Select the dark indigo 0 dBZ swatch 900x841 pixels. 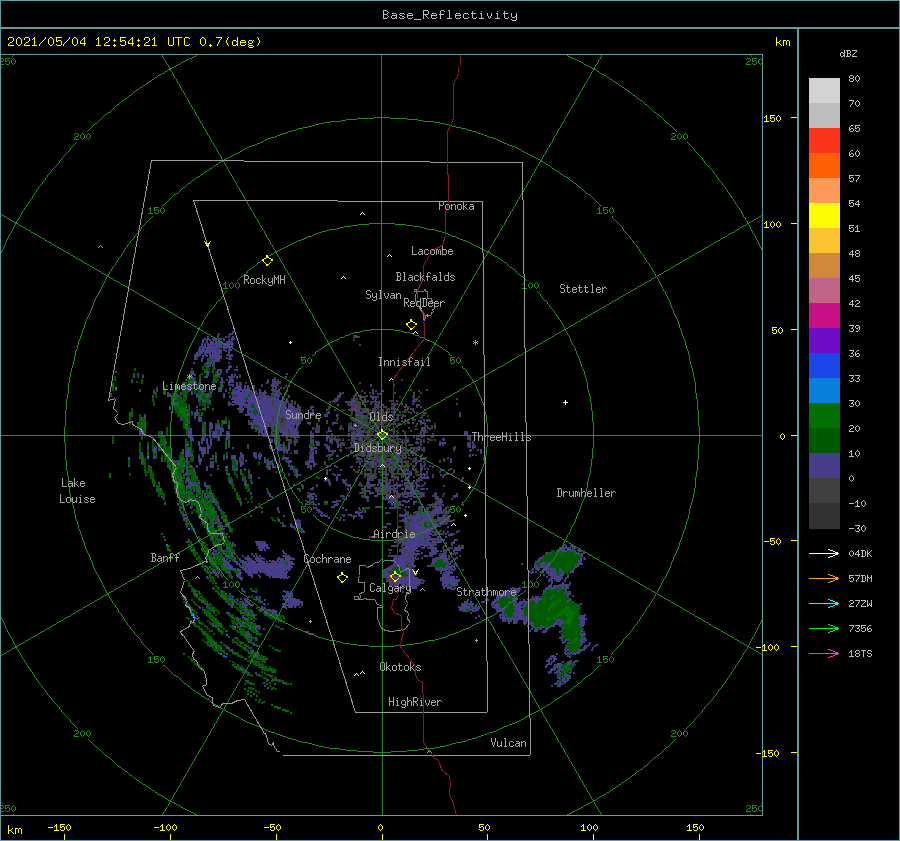[824, 466]
